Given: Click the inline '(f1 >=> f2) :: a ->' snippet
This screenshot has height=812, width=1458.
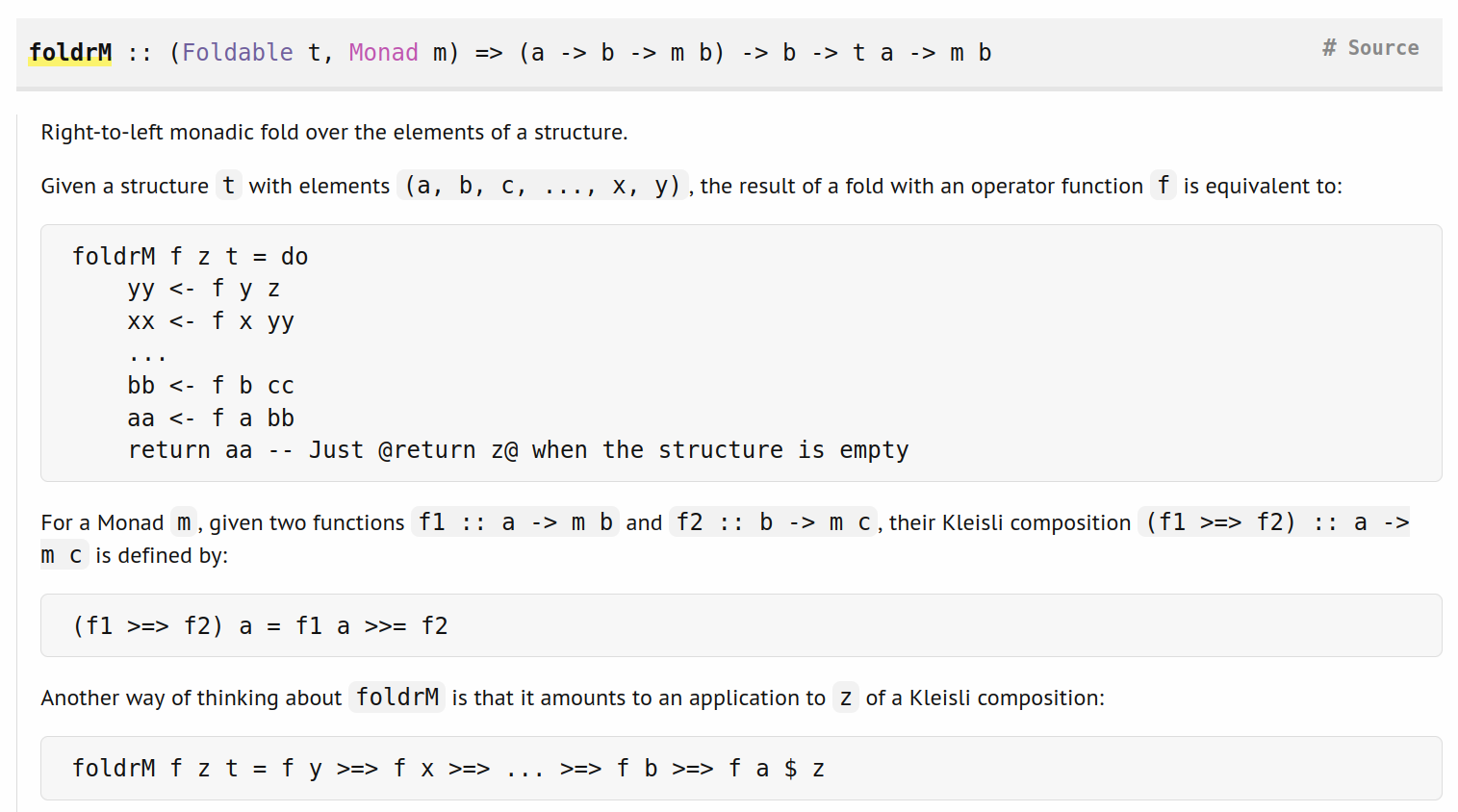Looking at the screenshot, I should point(1273,522).
